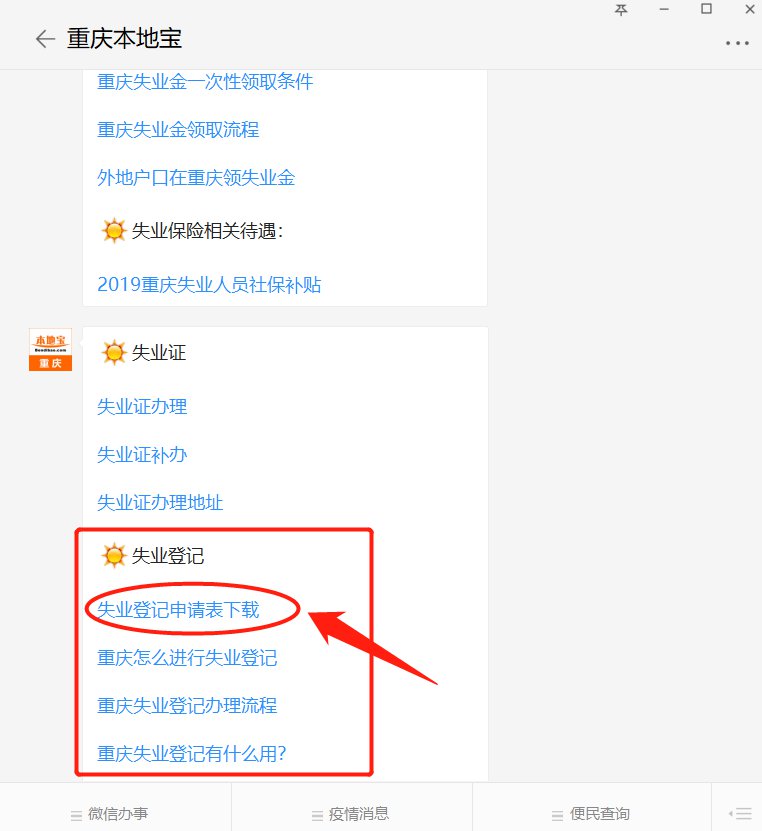Viewport: 762px width, 831px height.
Task: Open the 外地户口在重庆领失业金 link
Action: (x=196, y=178)
